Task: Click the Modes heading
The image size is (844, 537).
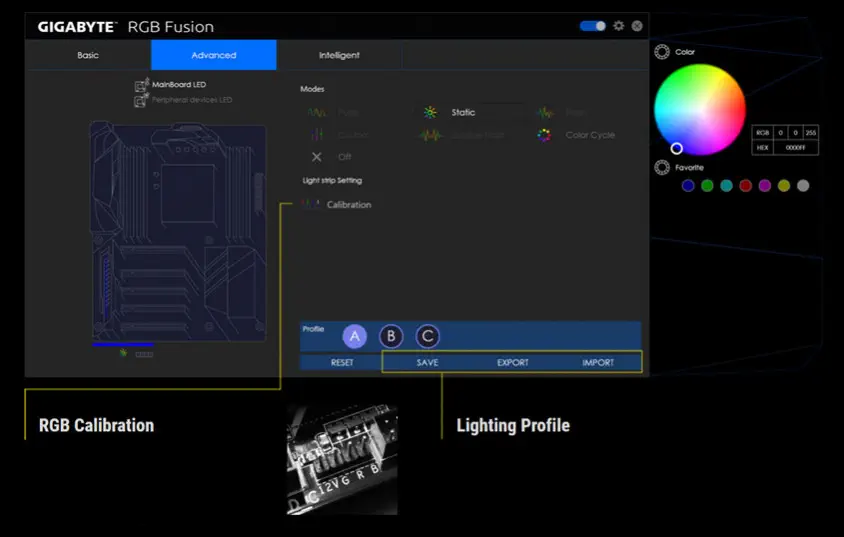Action: pos(312,89)
